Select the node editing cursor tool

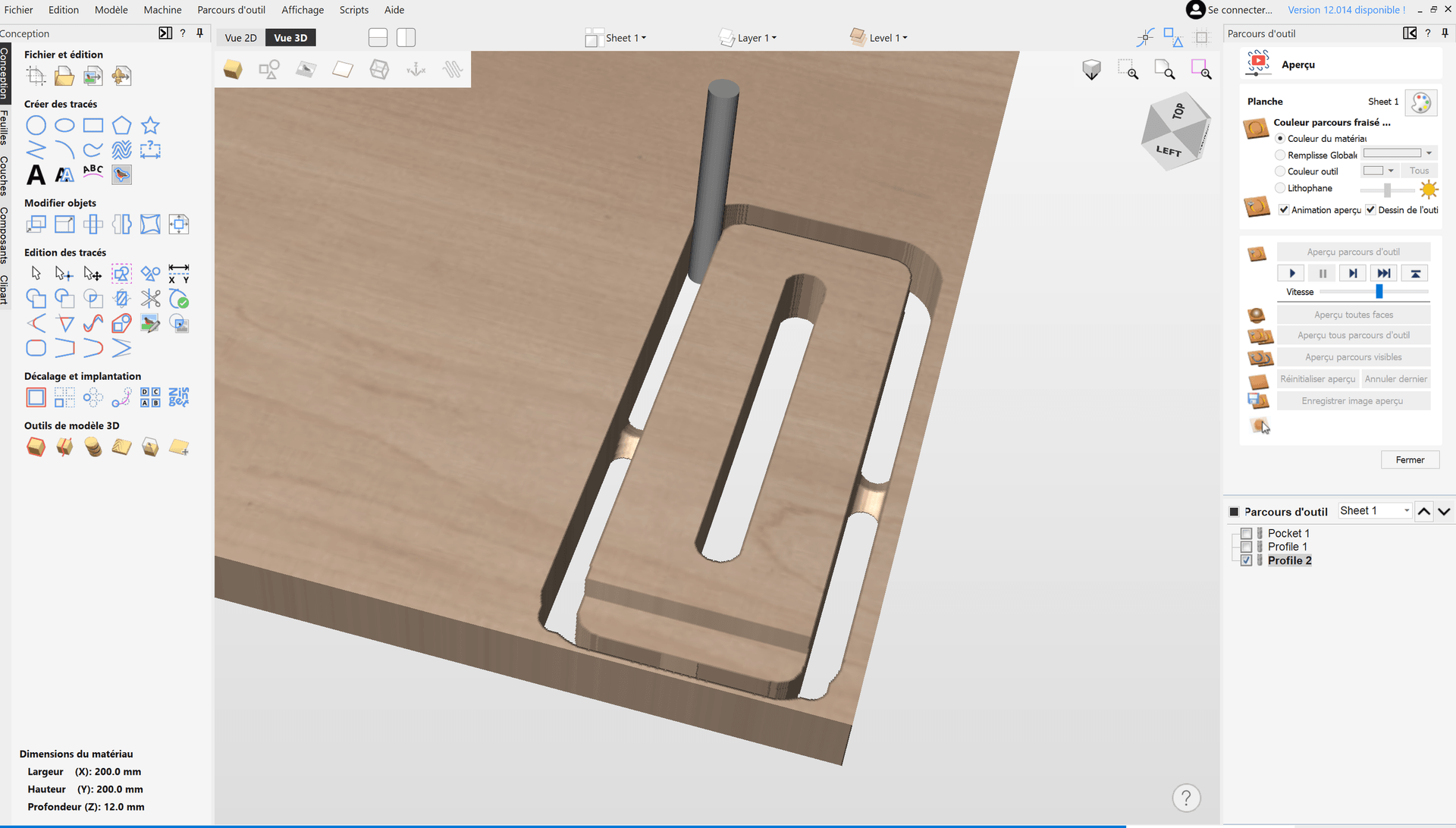click(x=64, y=274)
